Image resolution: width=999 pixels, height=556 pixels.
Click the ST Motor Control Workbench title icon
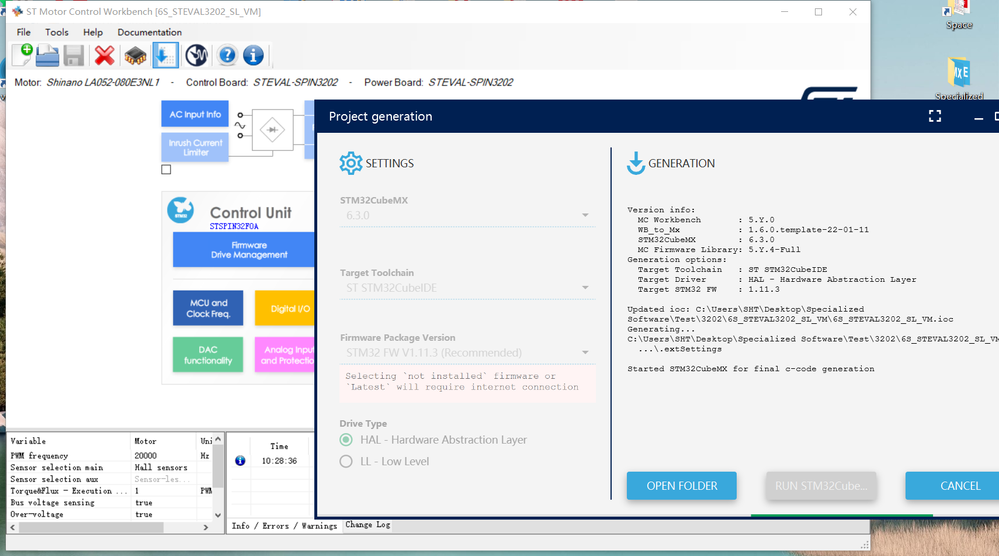(17, 11)
